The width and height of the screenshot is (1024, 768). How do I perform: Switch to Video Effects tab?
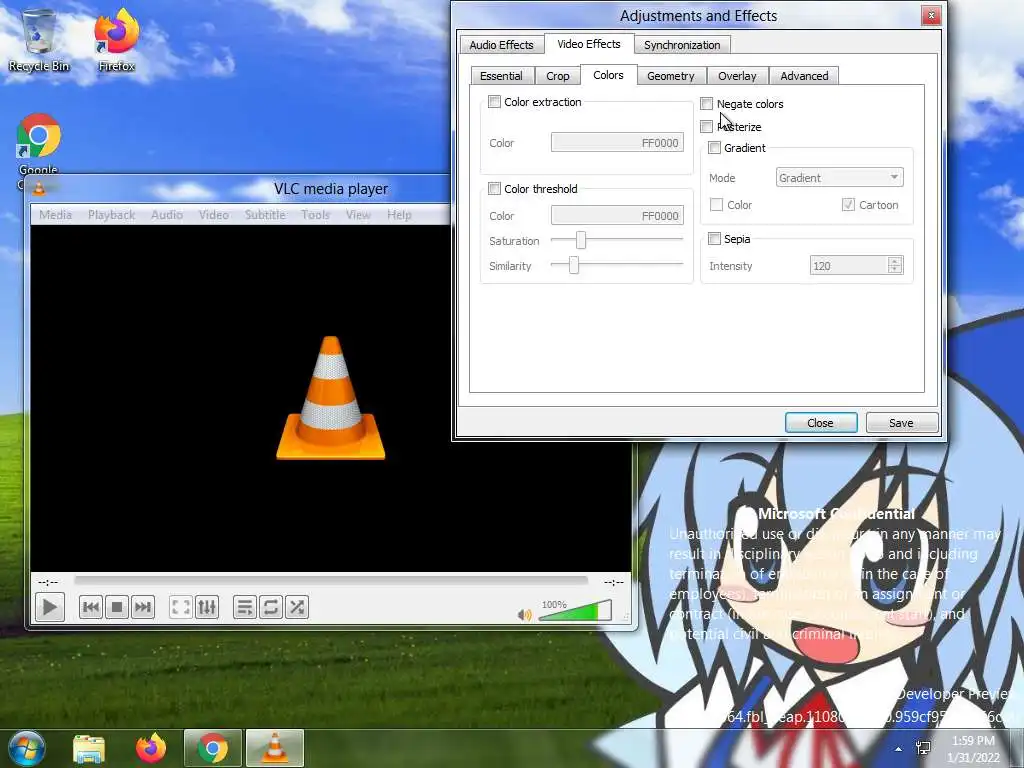pyautogui.click(x=588, y=44)
